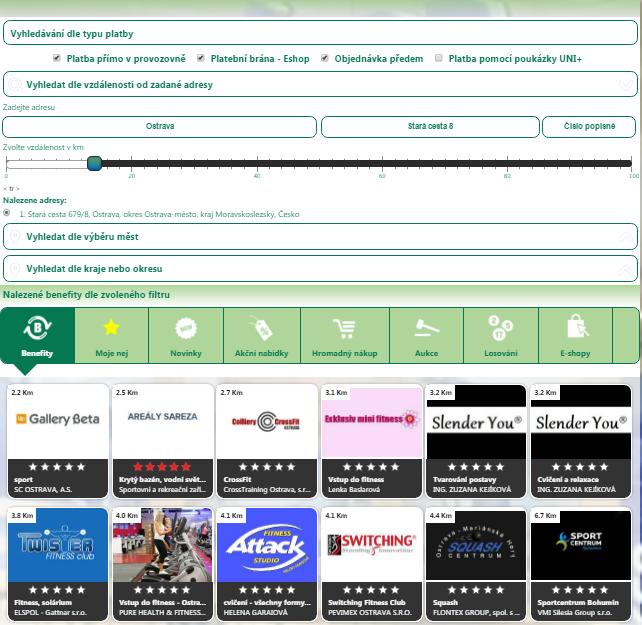Click the ELSPOL - Gattnar s.r.o. provider name
Image resolution: width=642 pixels, height=625 pixels.
click(x=50, y=613)
